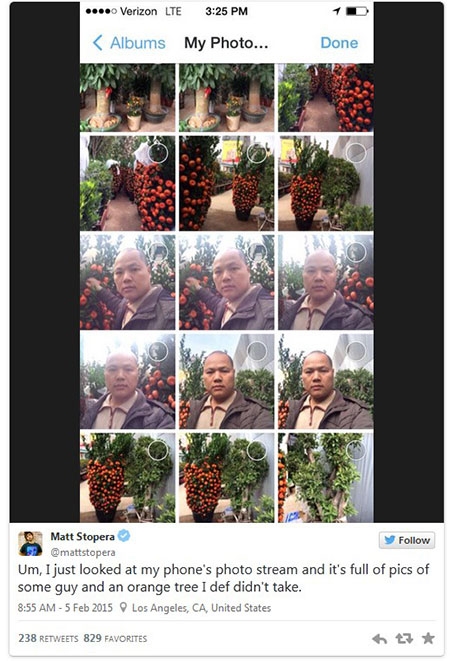
Task: Click the My Photo... title header
Action: click(x=226, y=43)
